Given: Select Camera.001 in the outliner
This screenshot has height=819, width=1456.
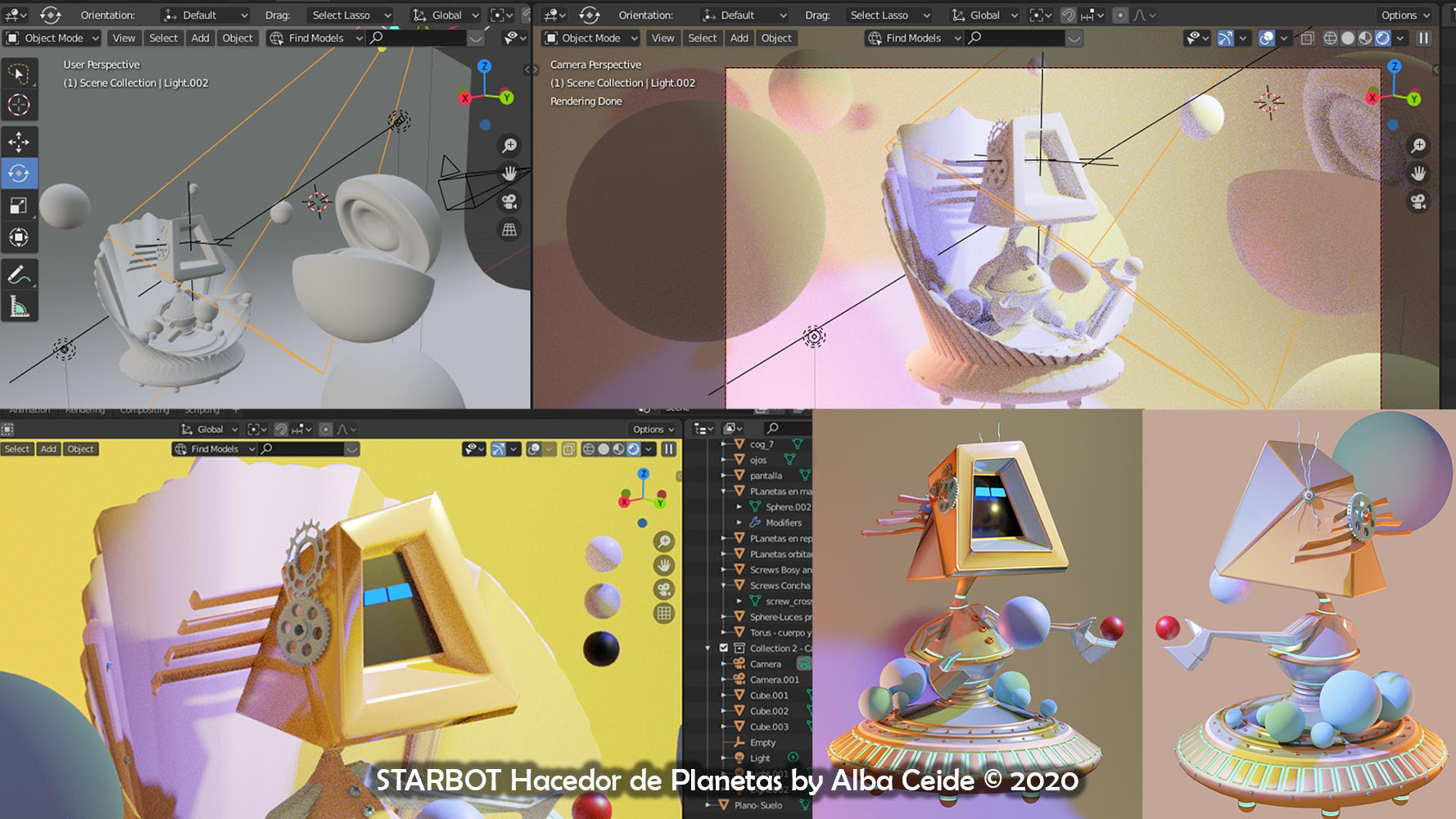Looking at the screenshot, I should point(774,680).
